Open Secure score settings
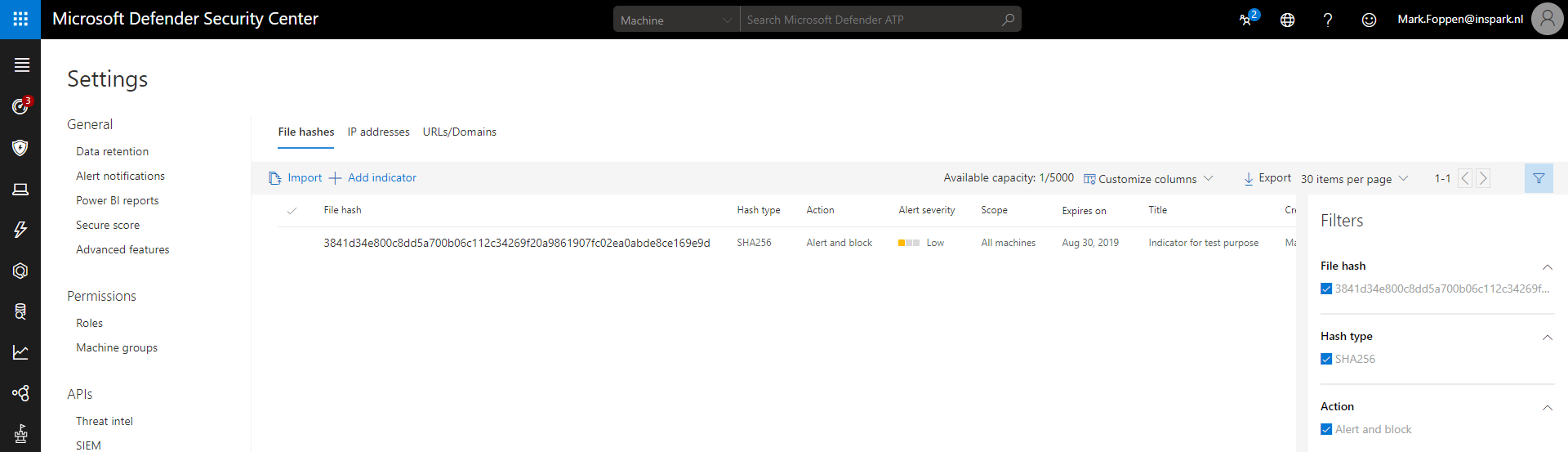The width and height of the screenshot is (1568, 452). (108, 225)
